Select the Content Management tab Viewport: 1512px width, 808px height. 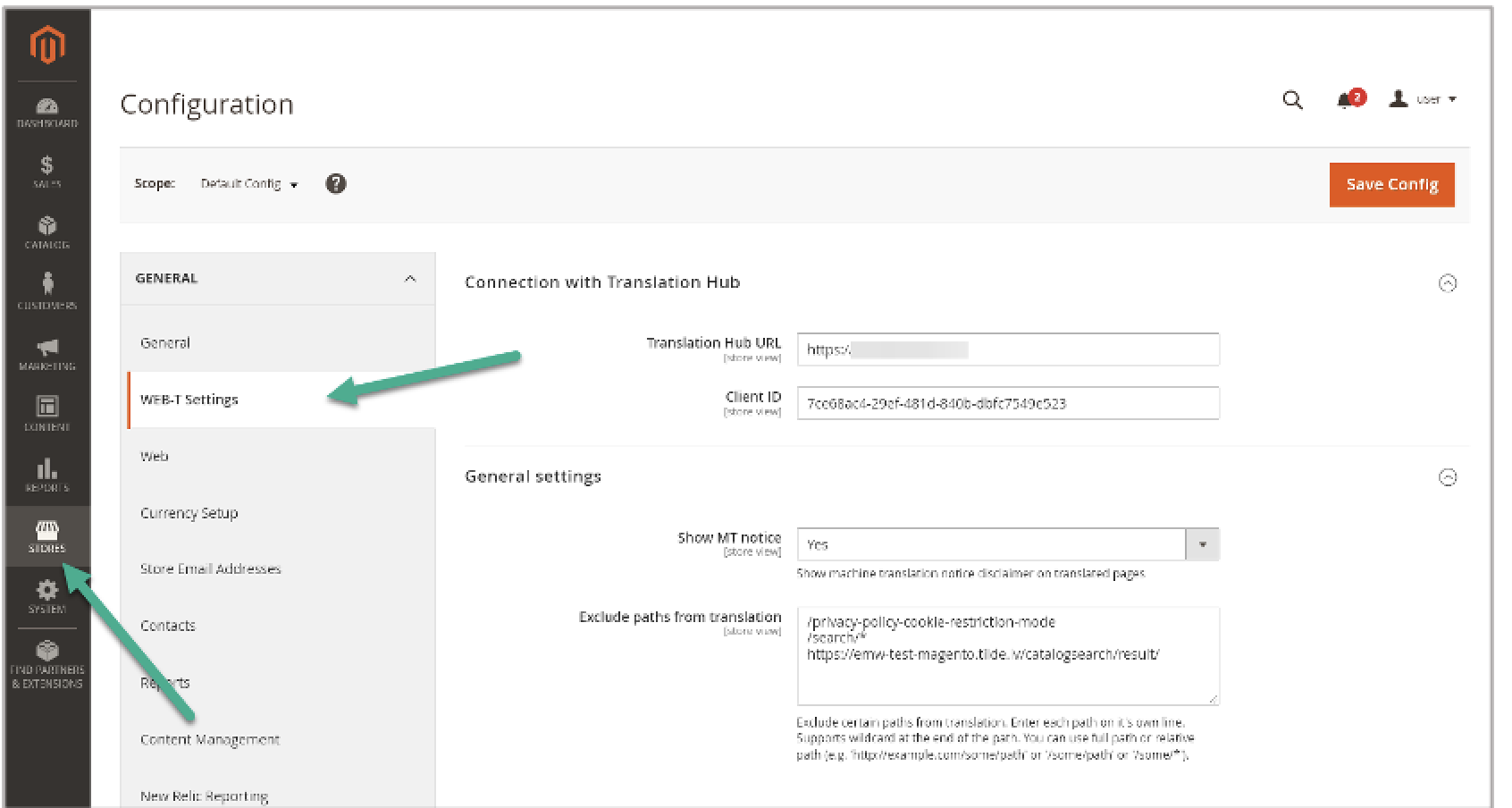click(x=210, y=739)
